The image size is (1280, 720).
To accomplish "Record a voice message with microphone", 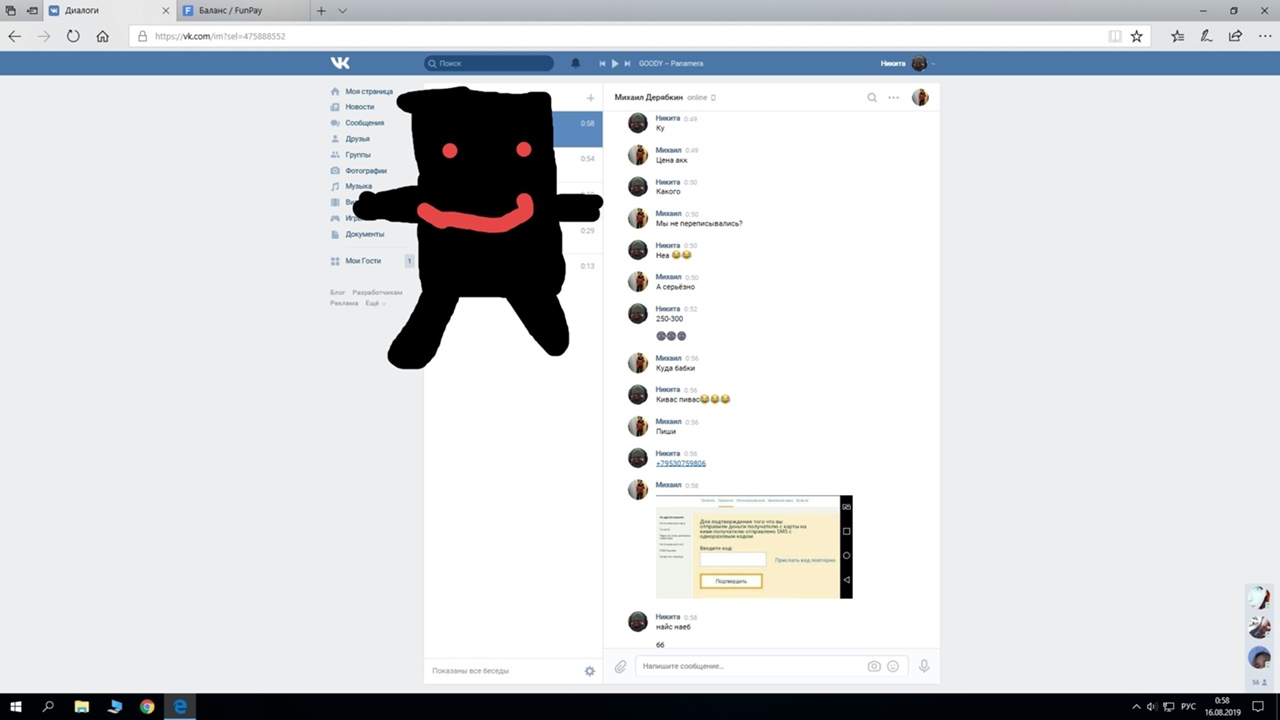I will pos(924,666).
